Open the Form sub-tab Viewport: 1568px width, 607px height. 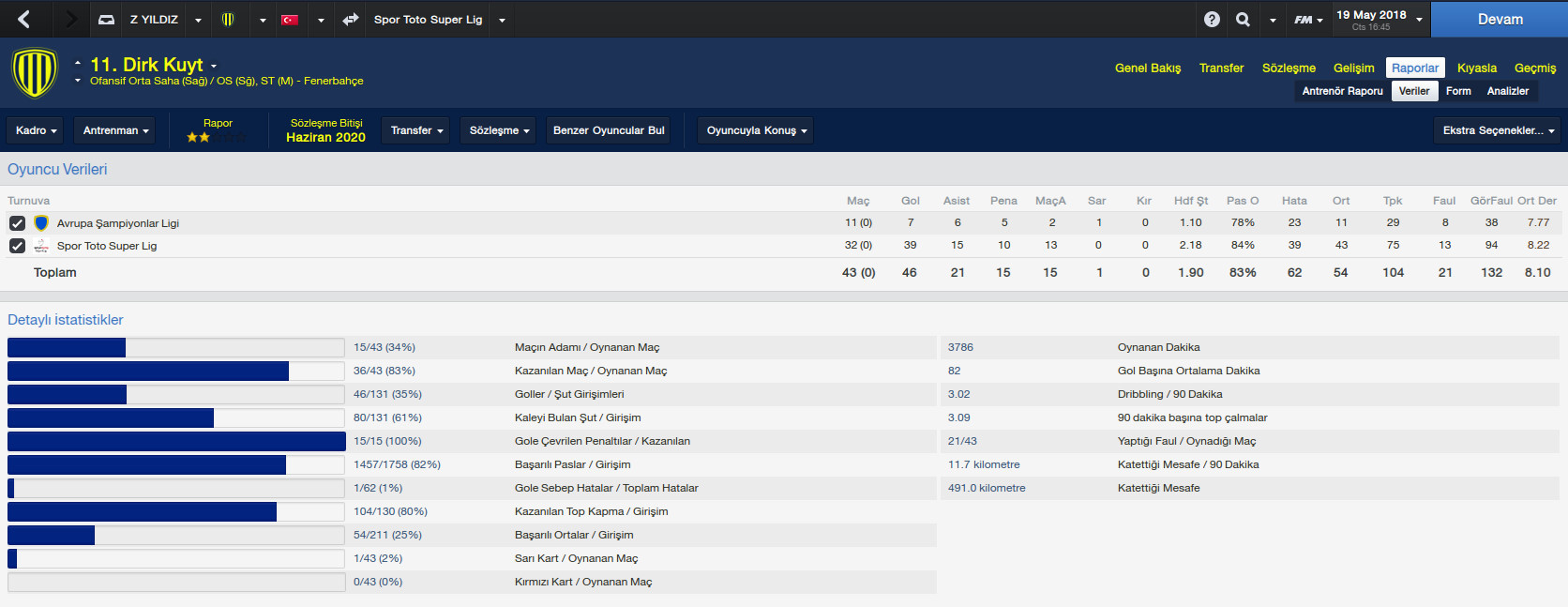[x=1458, y=91]
